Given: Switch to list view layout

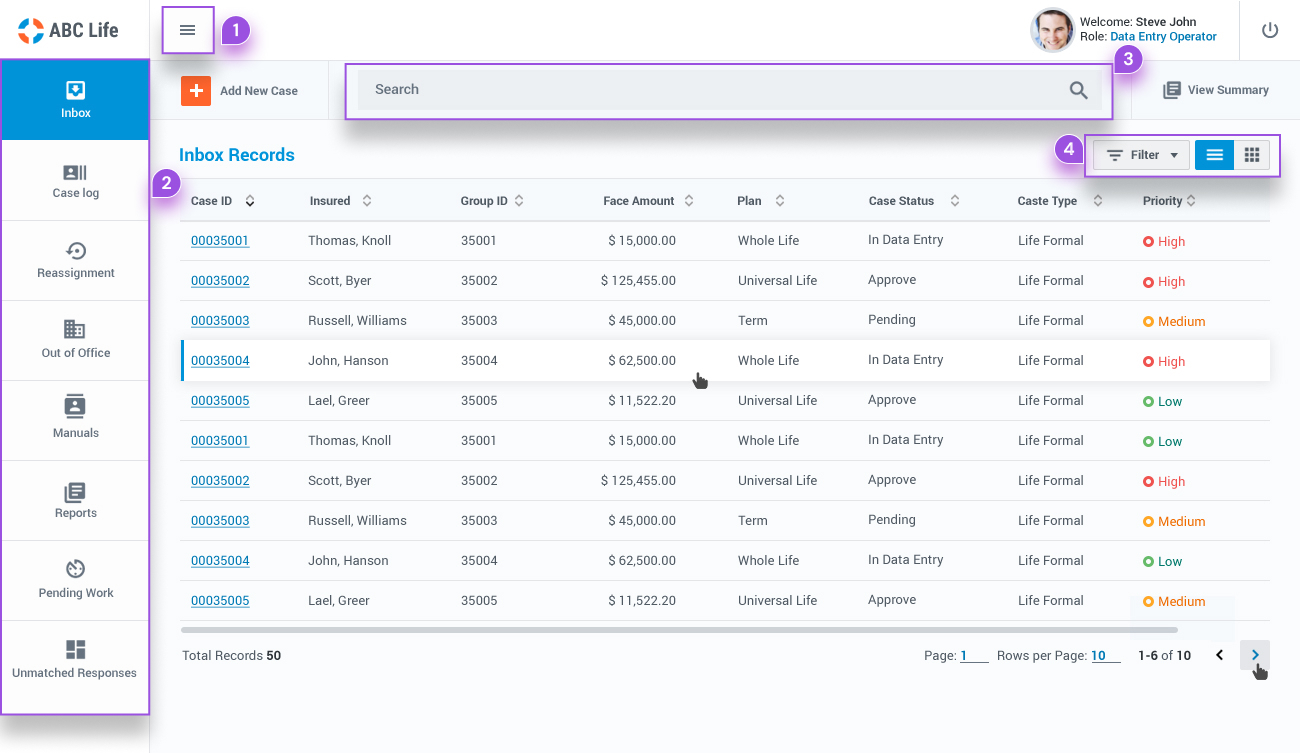Looking at the screenshot, I should 1214,155.
